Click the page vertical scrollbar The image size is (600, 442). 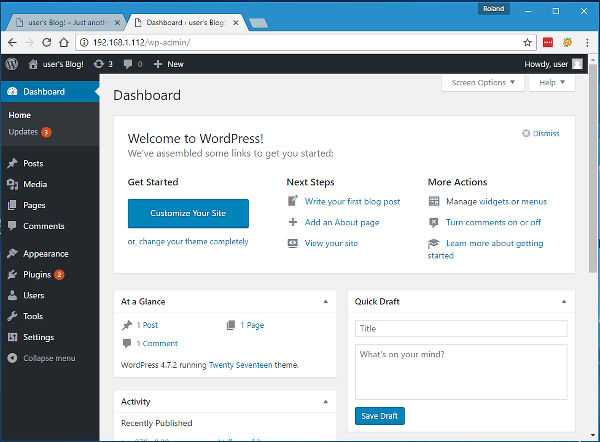[593, 168]
